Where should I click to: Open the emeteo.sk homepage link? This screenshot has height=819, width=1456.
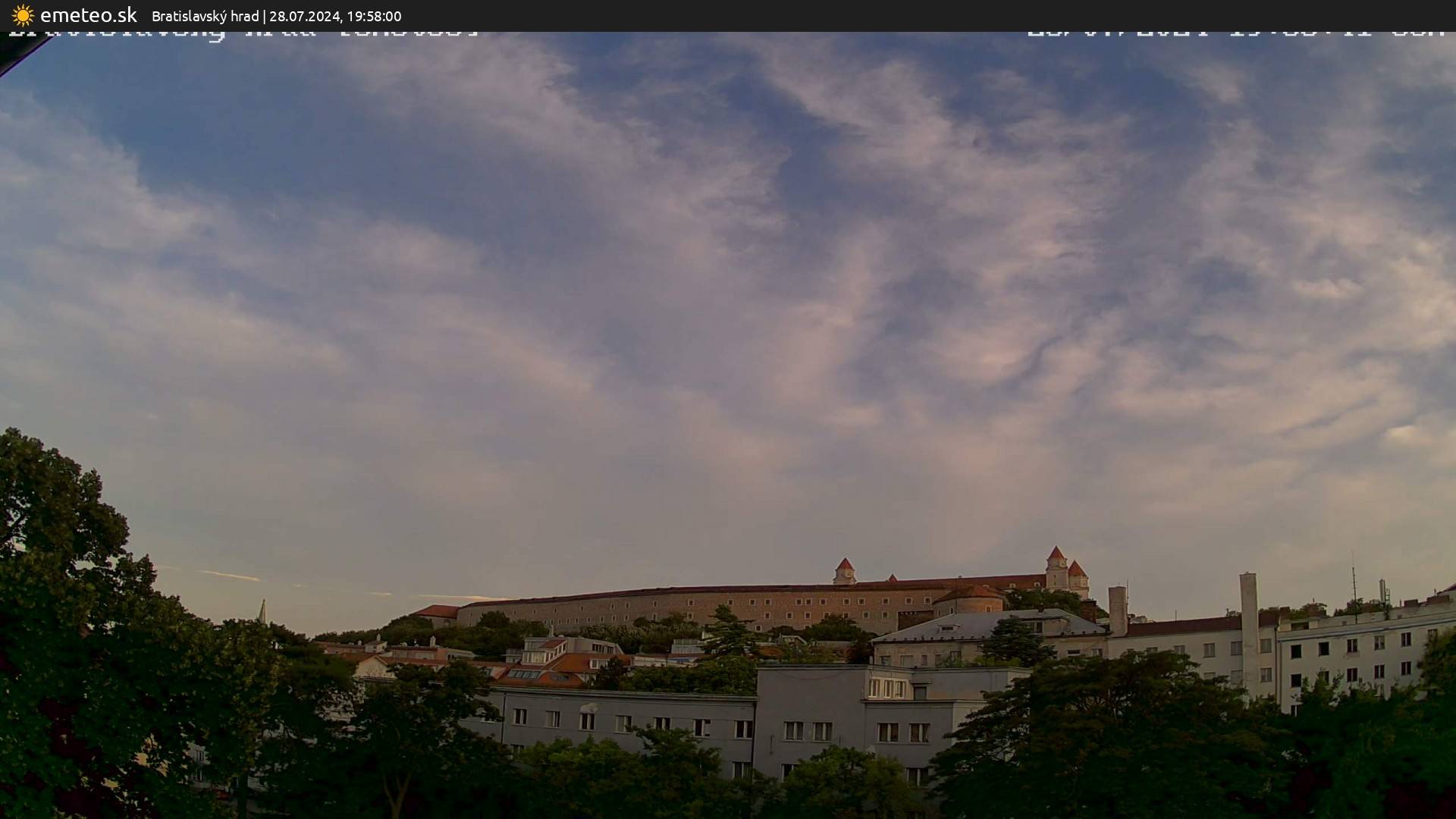[76, 15]
